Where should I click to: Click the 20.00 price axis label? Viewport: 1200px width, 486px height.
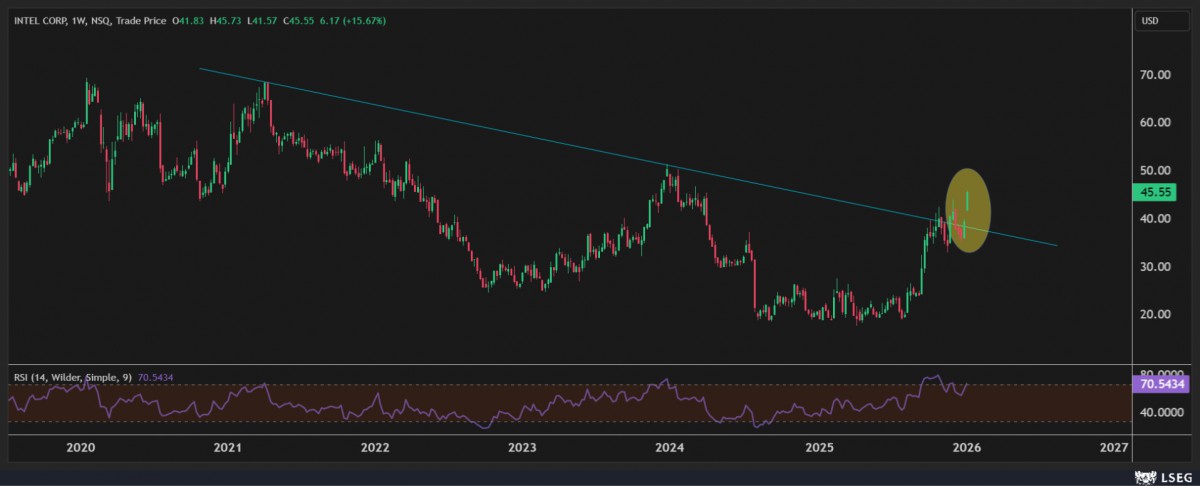pyautogui.click(x=1155, y=314)
